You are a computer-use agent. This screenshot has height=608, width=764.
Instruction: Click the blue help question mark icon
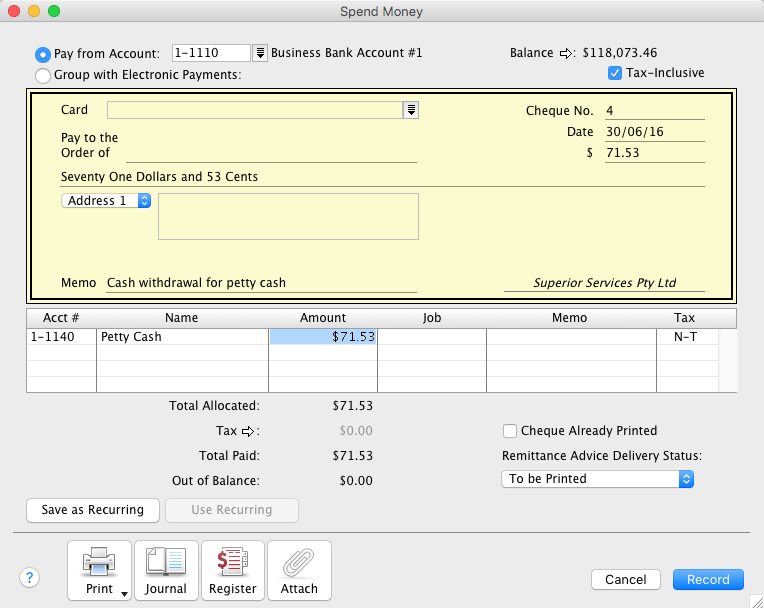point(30,578)
